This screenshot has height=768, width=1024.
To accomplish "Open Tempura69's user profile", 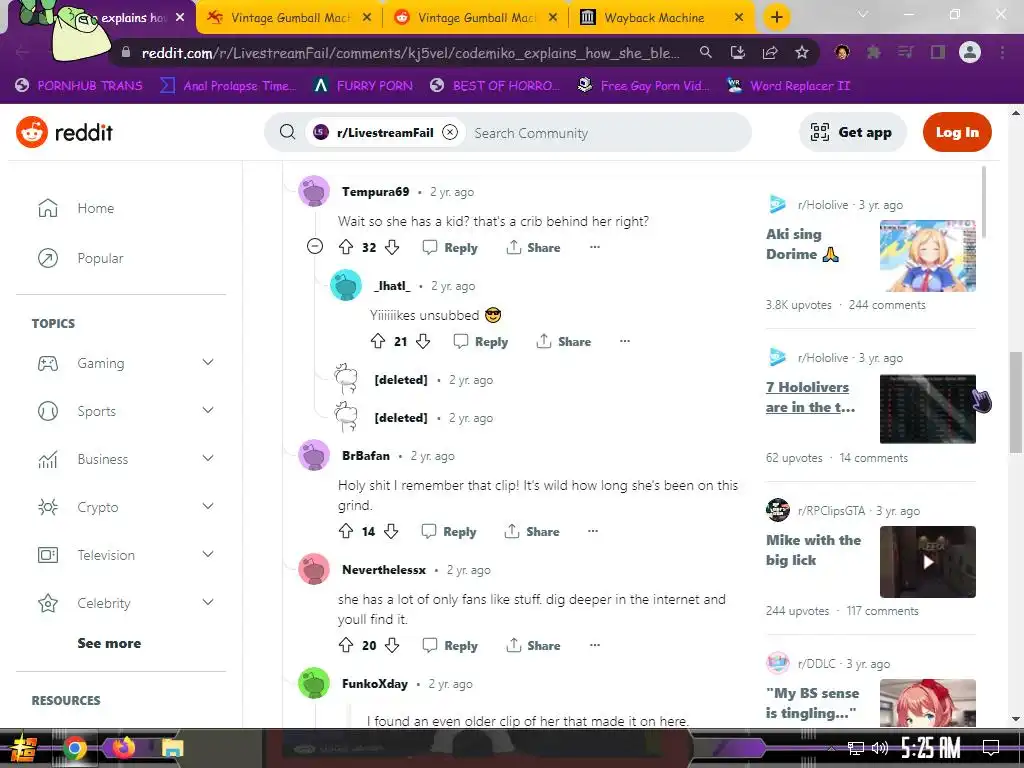I will (x=376, y=192).
